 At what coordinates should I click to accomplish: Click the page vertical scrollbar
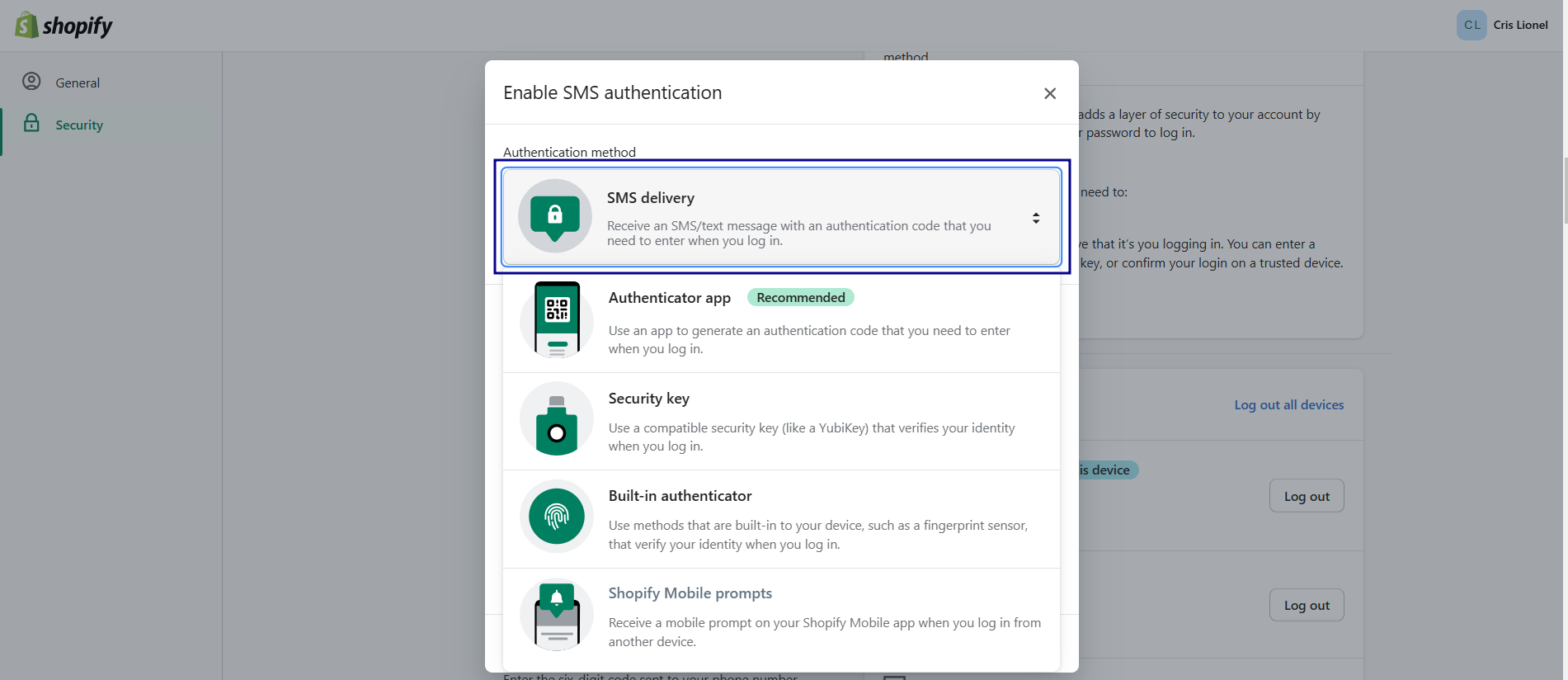(1565, 190)
